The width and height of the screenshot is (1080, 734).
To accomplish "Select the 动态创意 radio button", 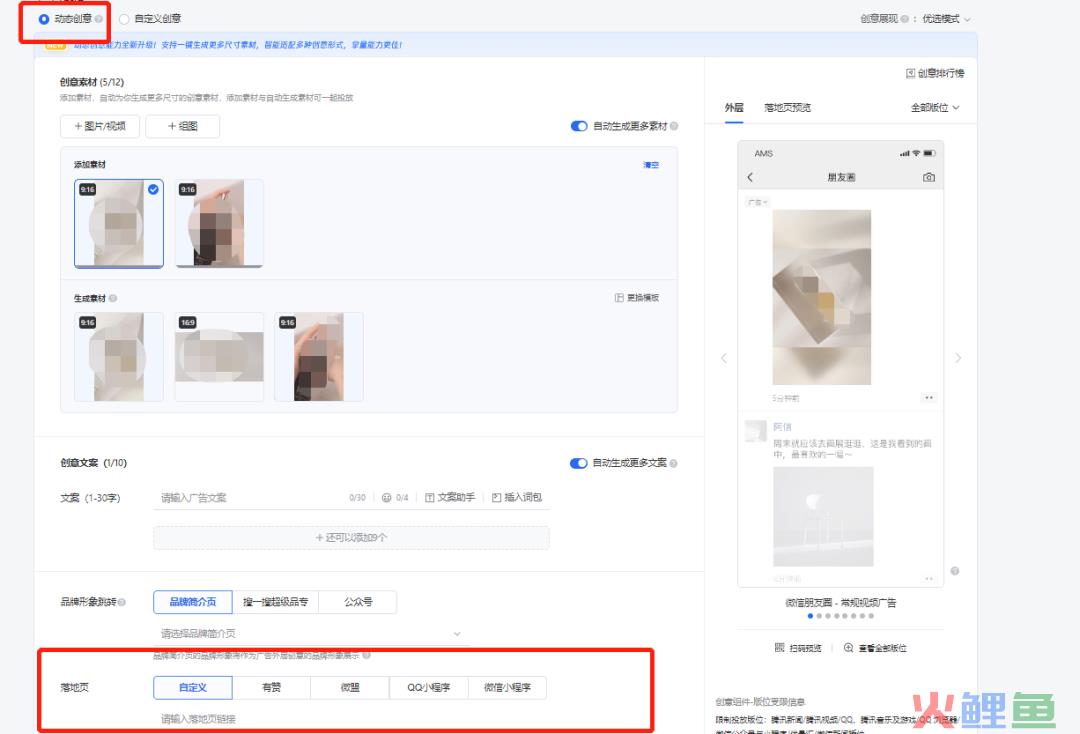I will (43, 18).
